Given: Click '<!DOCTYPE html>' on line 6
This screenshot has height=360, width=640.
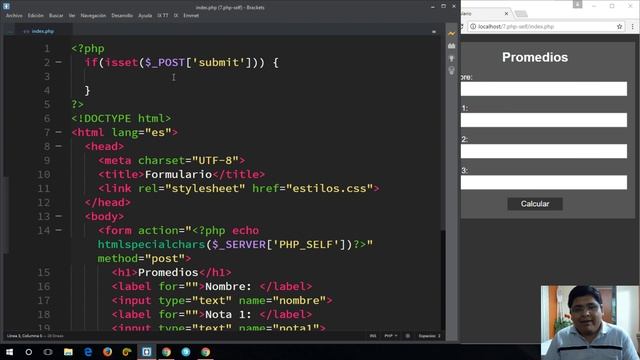Looking at the screenshot, I should click(121, 118).
